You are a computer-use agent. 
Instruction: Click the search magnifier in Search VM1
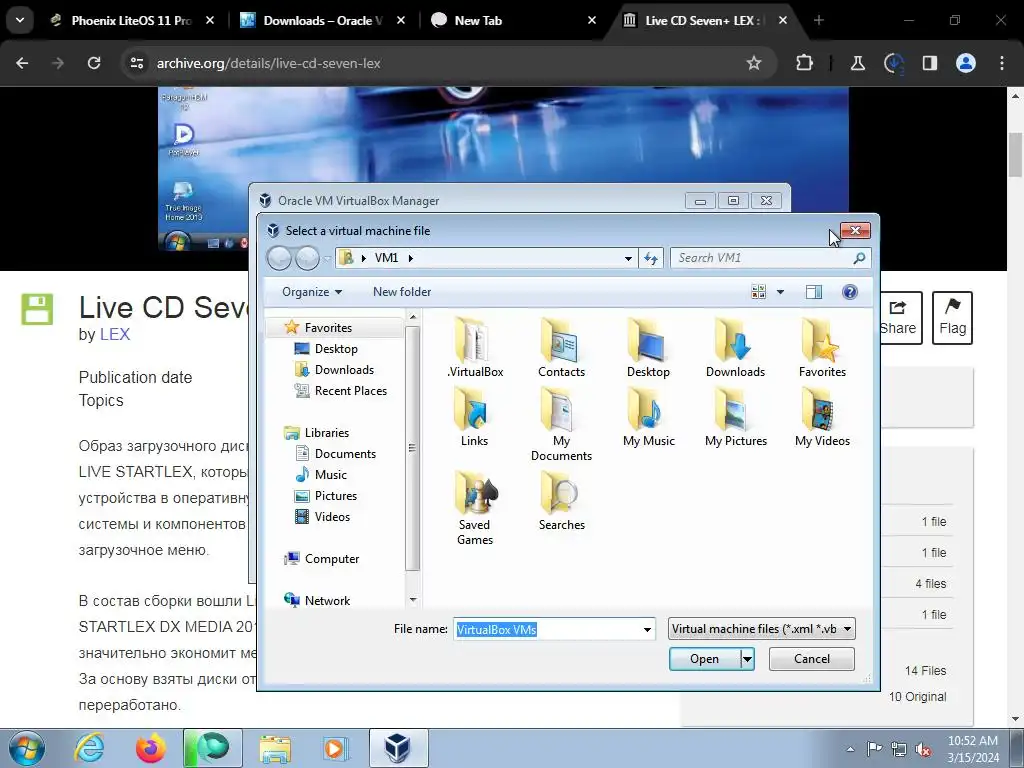point(859,258)
